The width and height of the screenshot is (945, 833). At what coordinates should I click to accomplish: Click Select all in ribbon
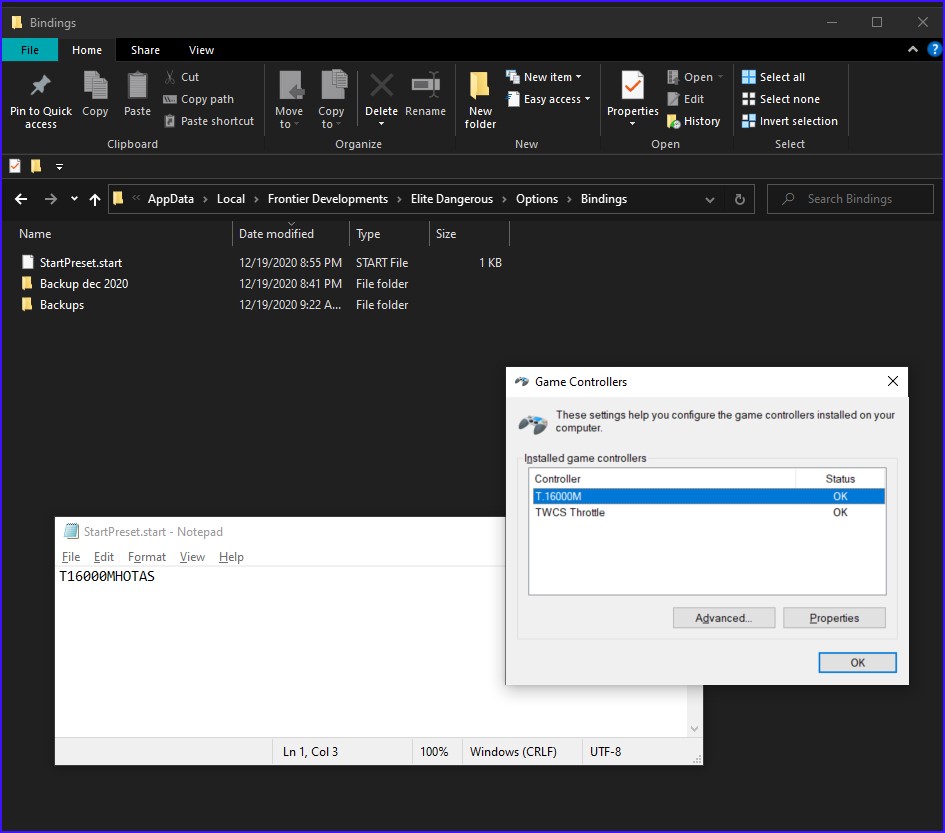point(773,77)
